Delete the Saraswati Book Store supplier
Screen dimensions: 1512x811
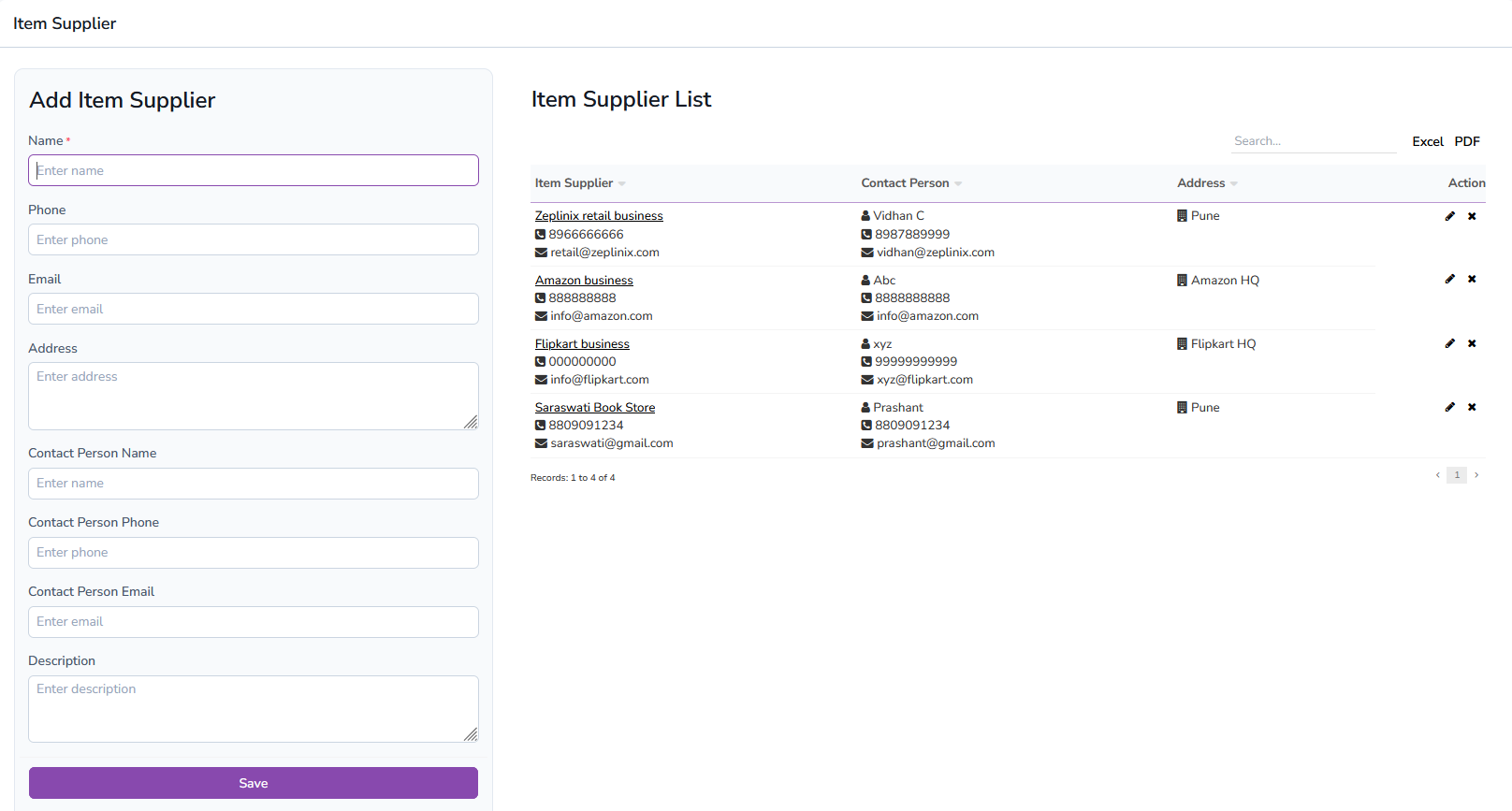click(1472, 407)
